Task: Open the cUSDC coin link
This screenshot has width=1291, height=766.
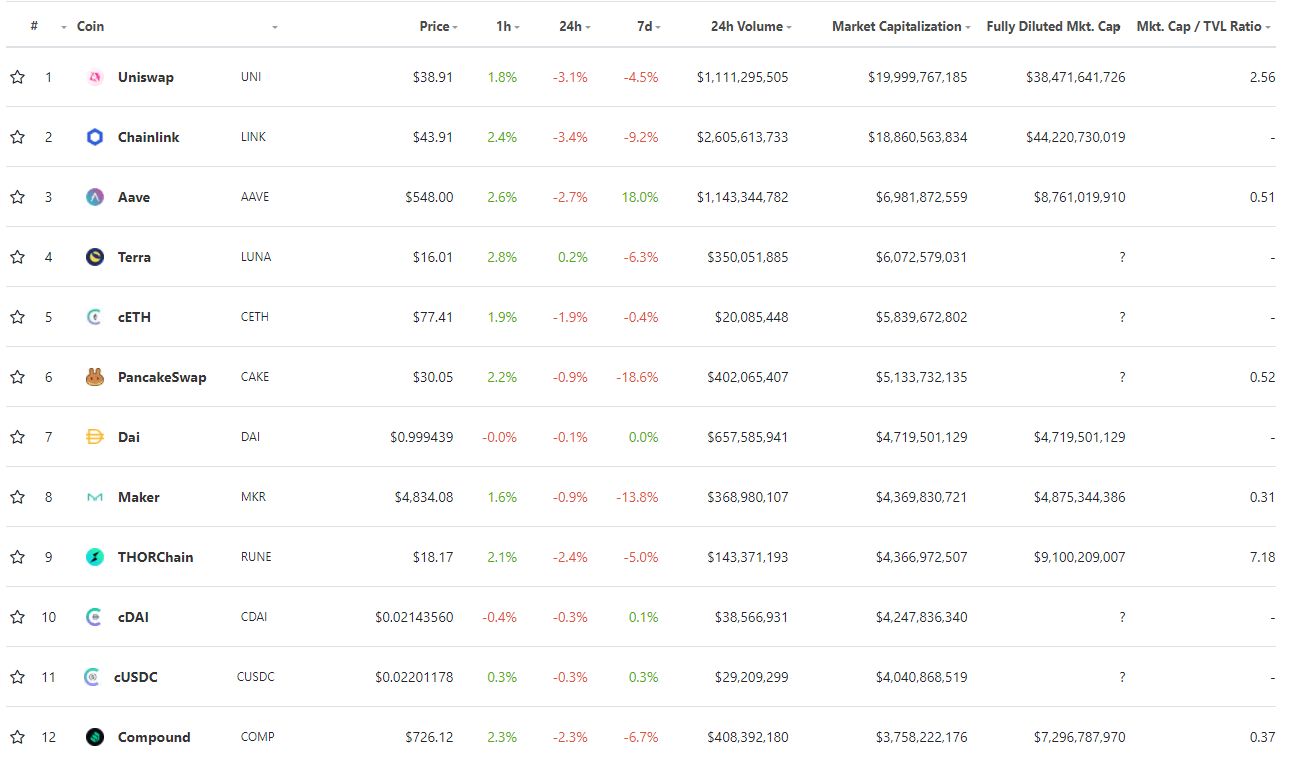Action: 138,677
